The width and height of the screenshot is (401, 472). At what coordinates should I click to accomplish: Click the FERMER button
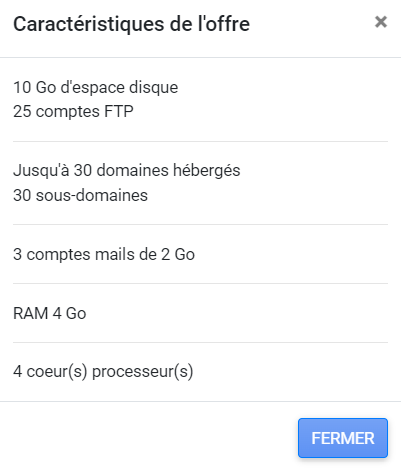click(x=343, y=438)
